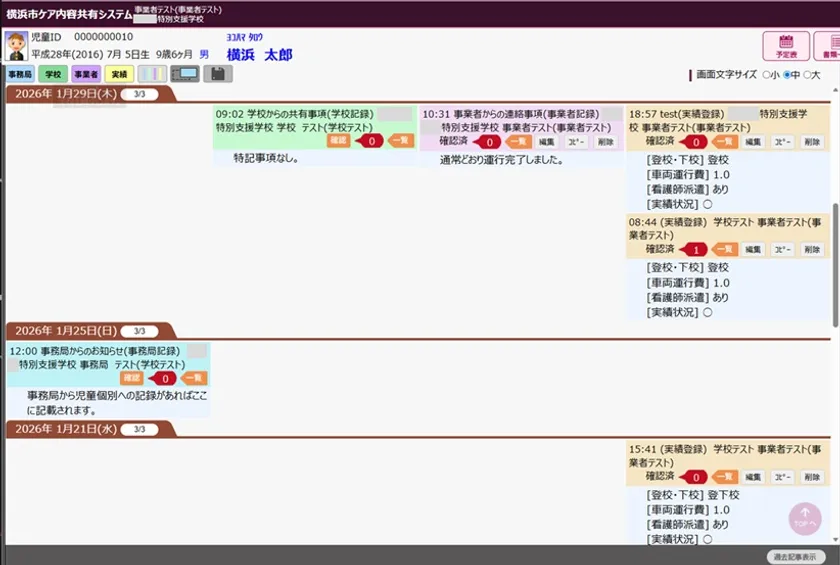Select the 大 text size radio
840x565 pixels.
[x=807, y=75]
